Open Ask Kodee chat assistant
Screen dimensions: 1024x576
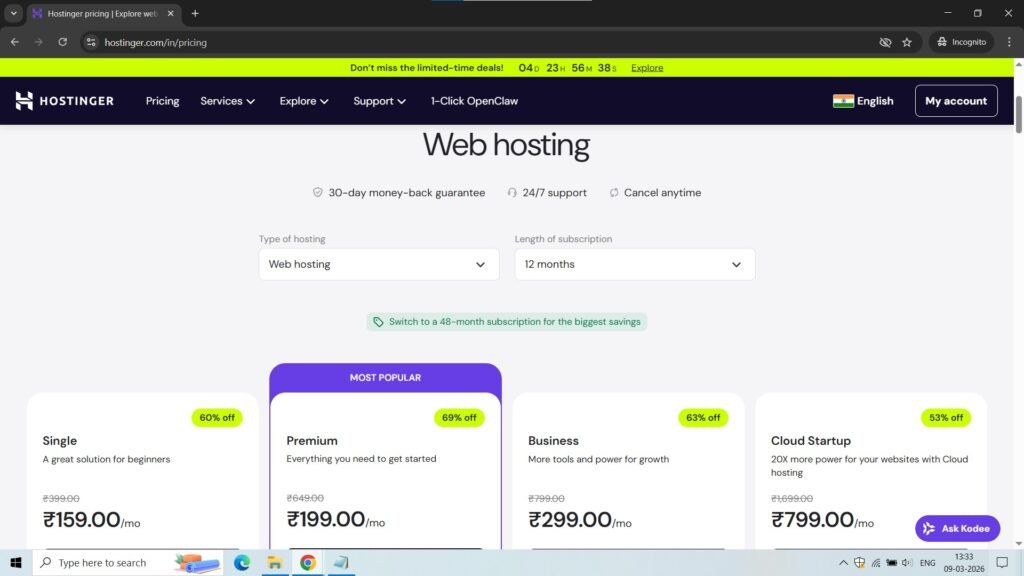click(957, 528)
